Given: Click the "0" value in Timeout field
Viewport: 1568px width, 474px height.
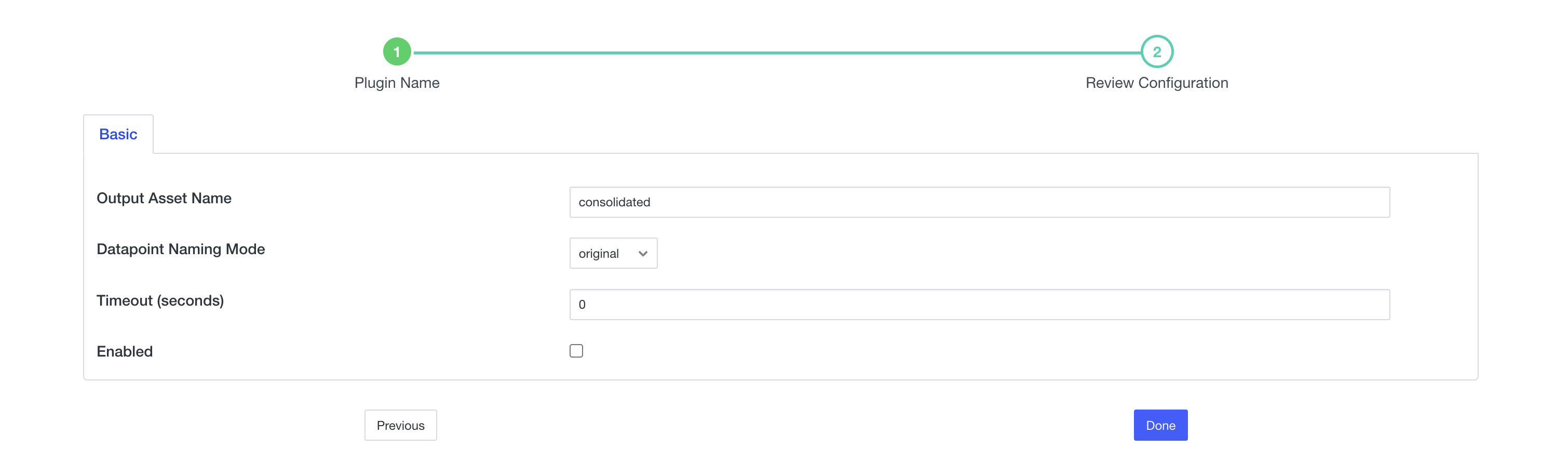Looking at the screenshot, I should [582, 305].
